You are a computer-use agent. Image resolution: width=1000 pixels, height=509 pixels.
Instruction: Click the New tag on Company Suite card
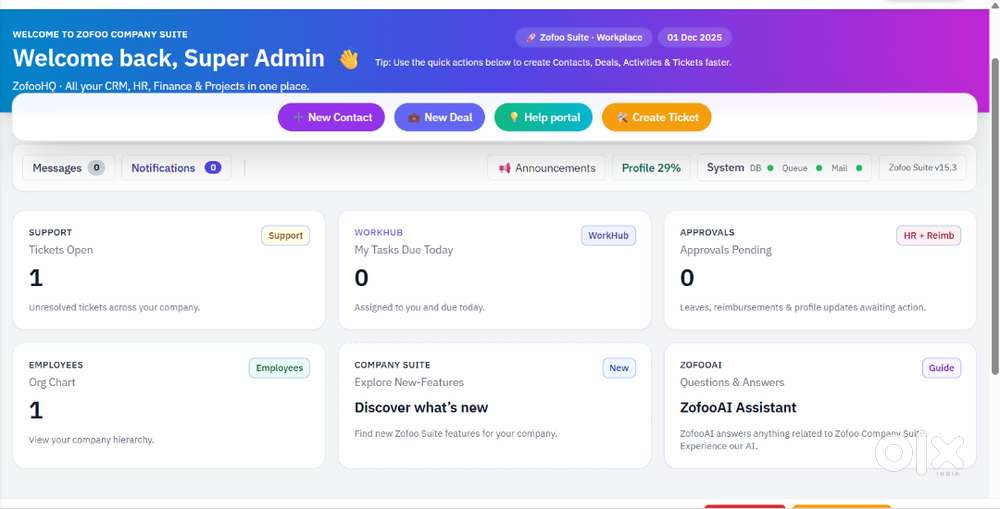tap(619, 368)
